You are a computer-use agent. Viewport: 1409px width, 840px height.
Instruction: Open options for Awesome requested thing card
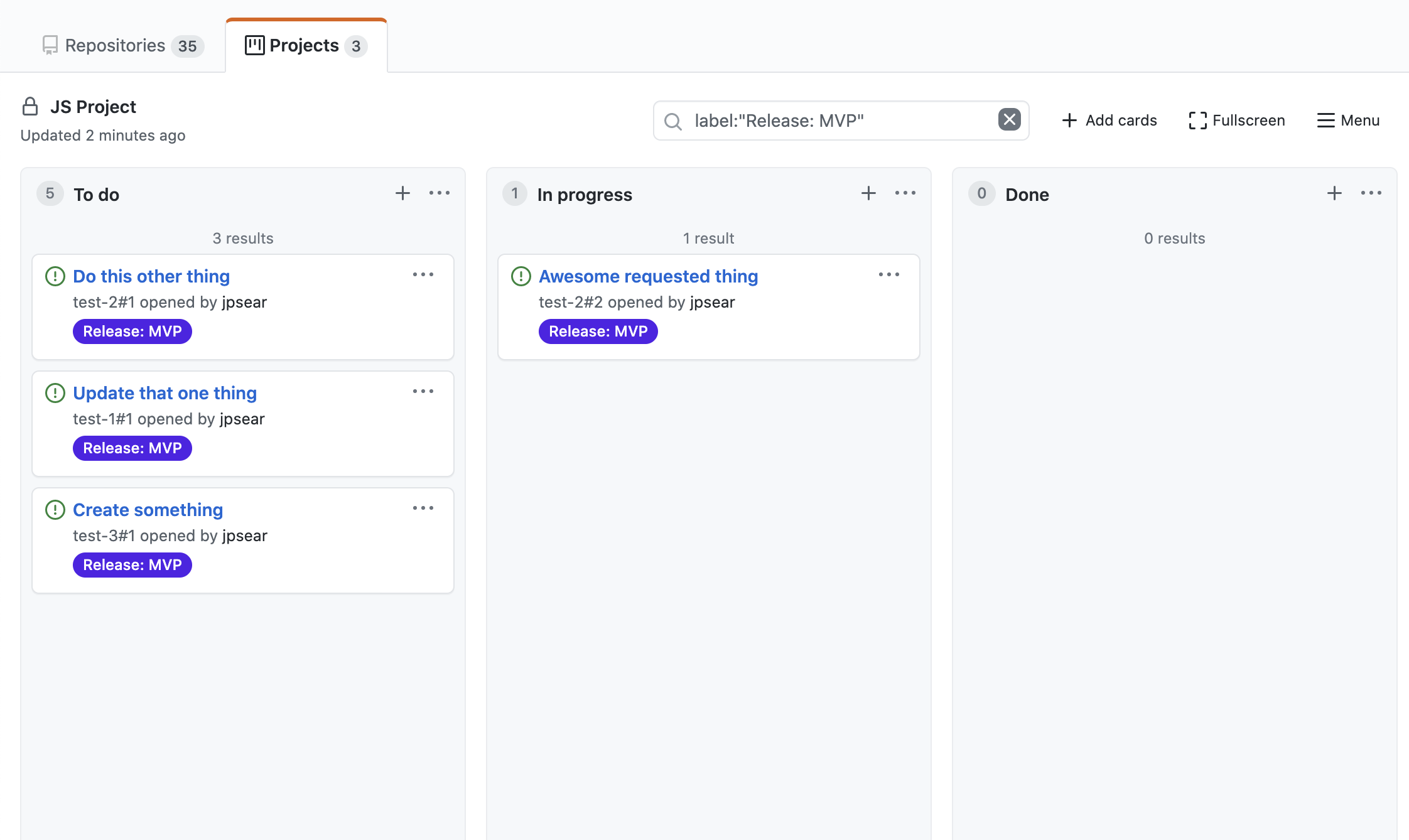tap(889, 275)
